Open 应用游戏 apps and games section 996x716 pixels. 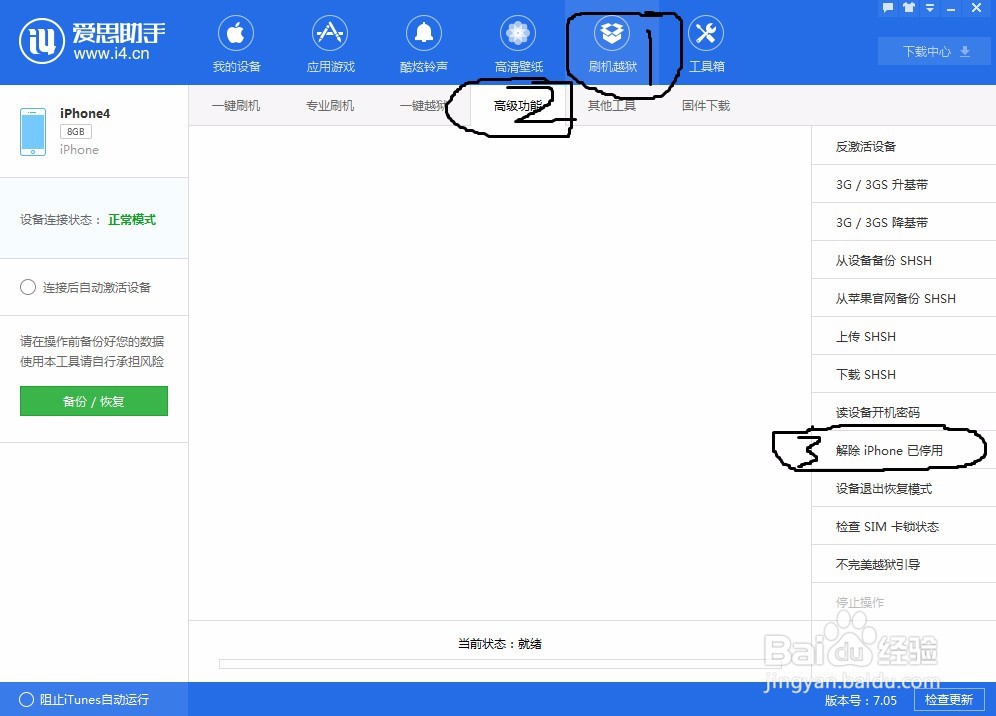(330, 44)
